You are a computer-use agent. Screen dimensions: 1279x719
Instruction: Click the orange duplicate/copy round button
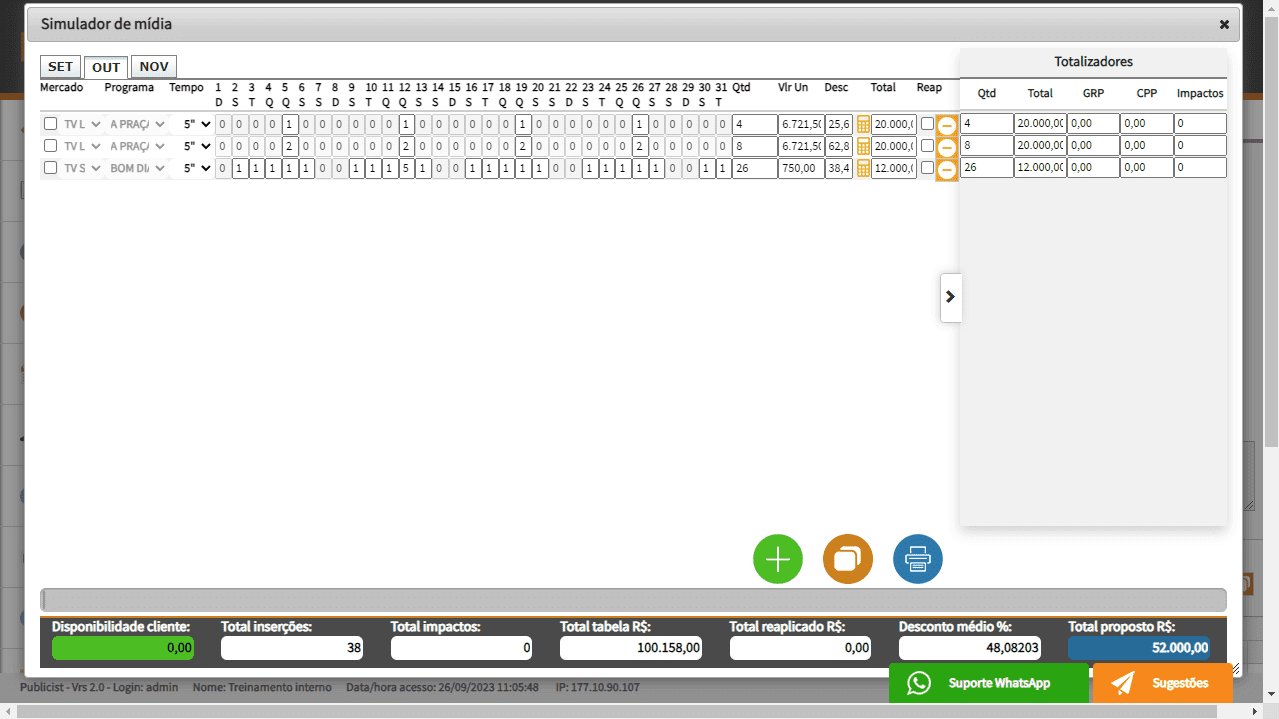pos(847,559)
